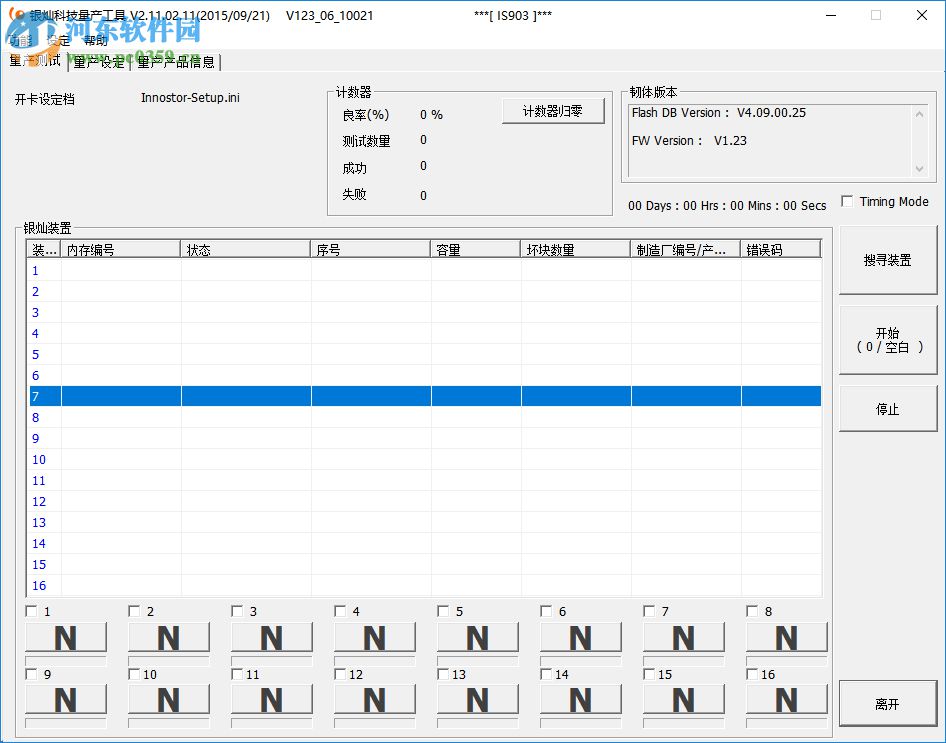Switch to the 量产设定 tab

point(98,62)
